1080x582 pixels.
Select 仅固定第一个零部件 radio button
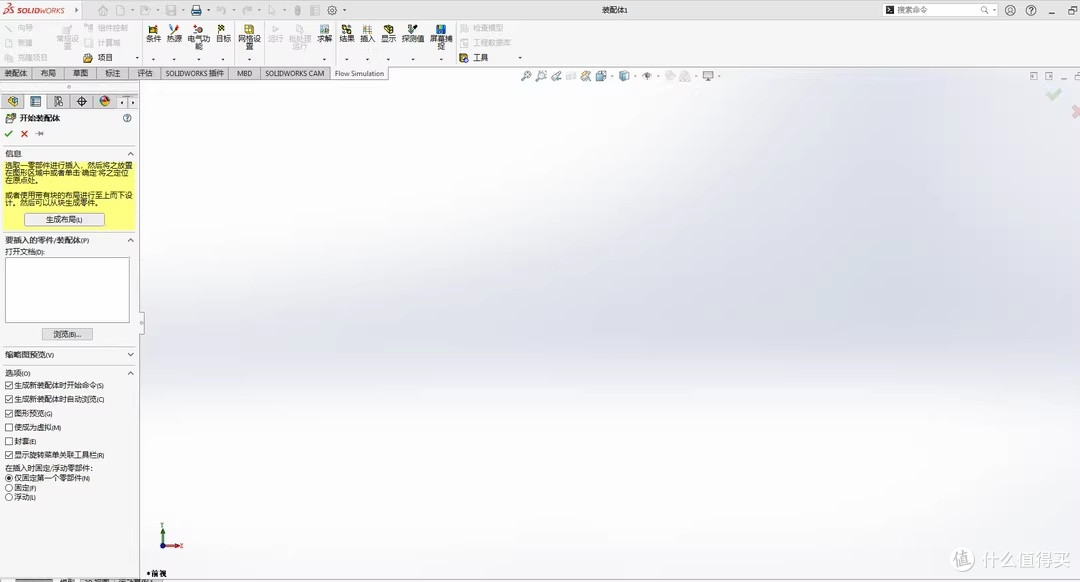point(9,478)
